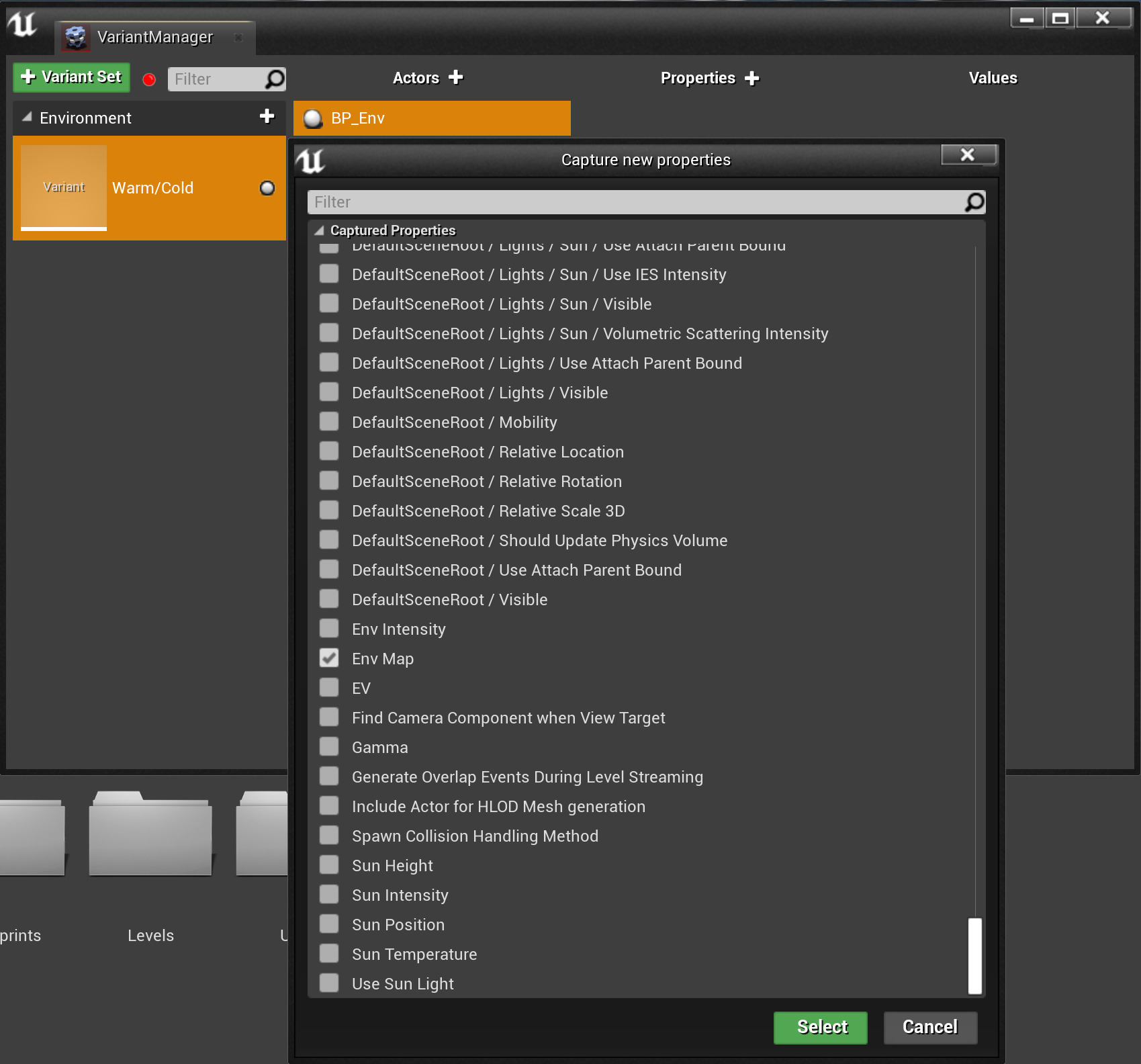Click the plus icon next to Properties
The image size is (1141, 1064).
point(752,79)
